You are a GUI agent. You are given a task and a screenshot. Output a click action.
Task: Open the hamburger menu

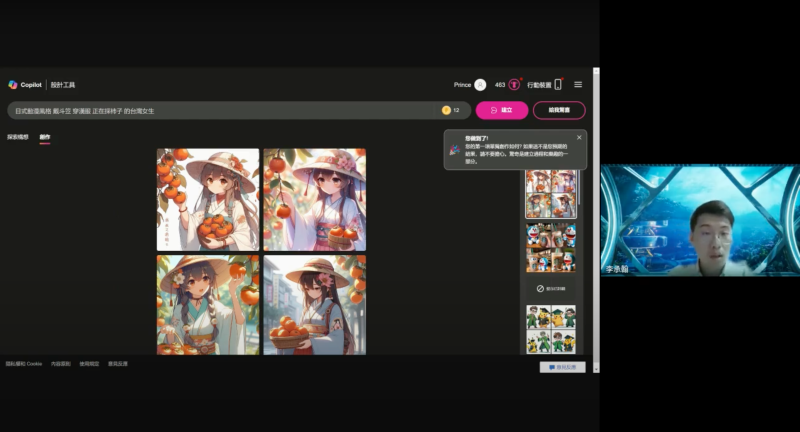pos(578,85)
